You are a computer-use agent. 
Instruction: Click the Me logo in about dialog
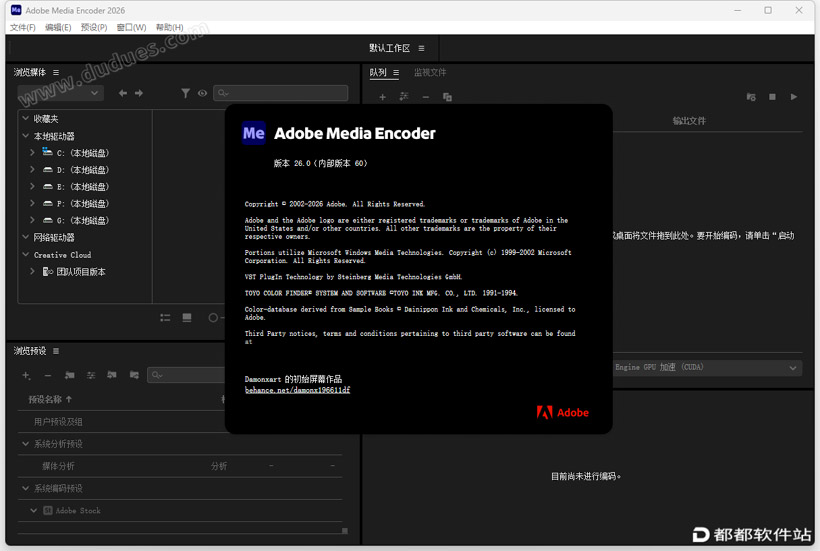coord(254,133)
